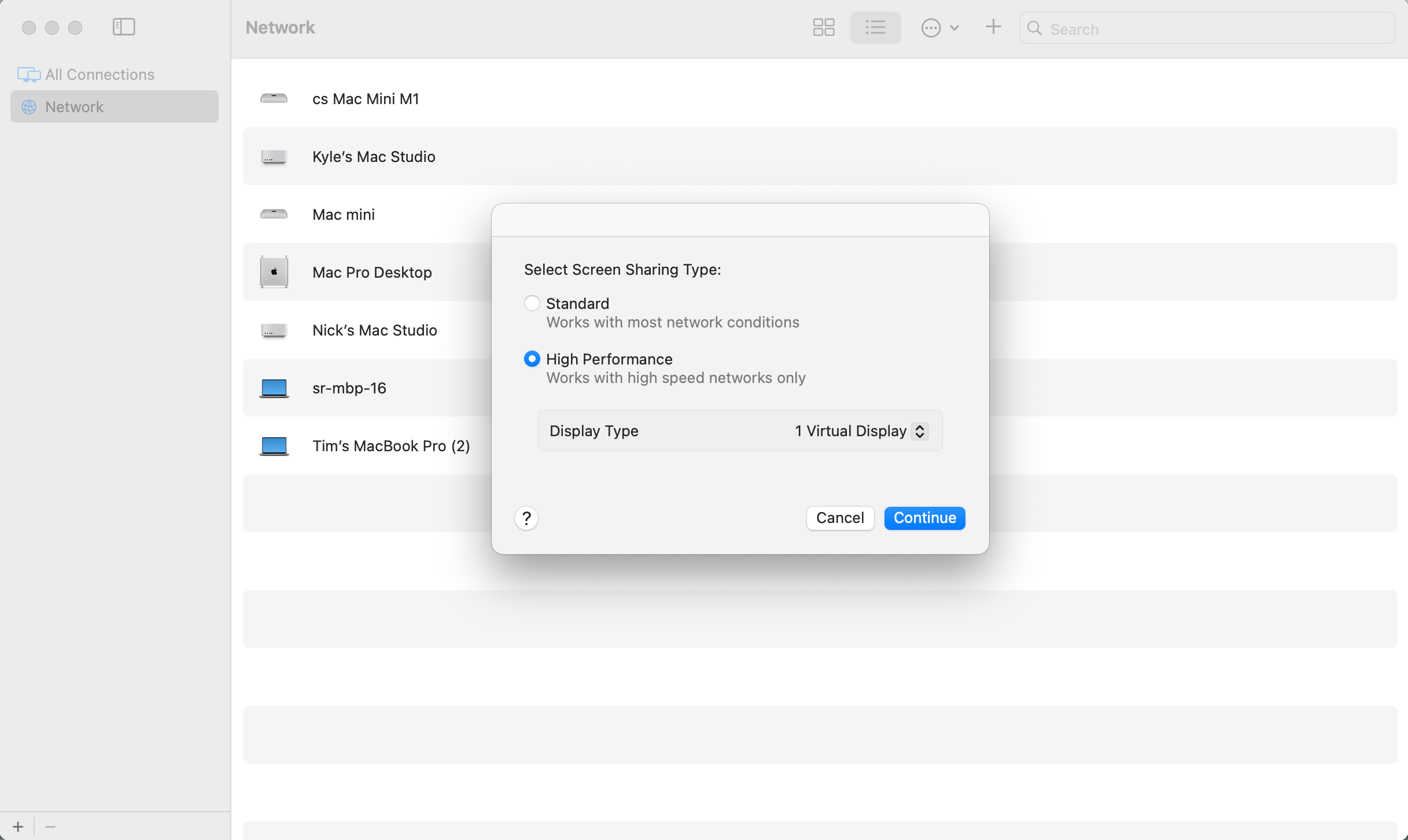
Task: Select Kyle's Mac Studio row
Action: click(x=820, y=156)
